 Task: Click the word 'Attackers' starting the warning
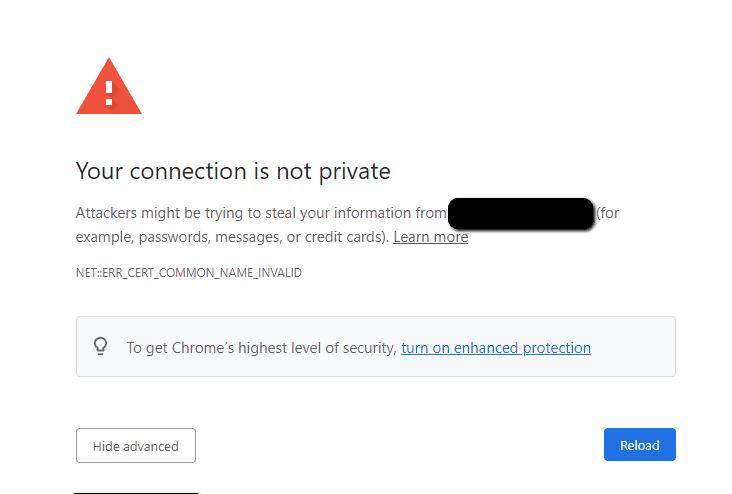coord(108,213)
